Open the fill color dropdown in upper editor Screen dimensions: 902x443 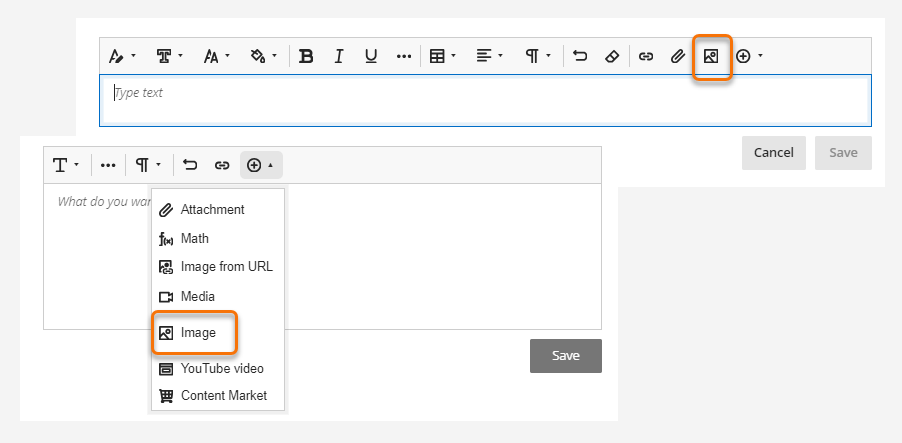263,56
